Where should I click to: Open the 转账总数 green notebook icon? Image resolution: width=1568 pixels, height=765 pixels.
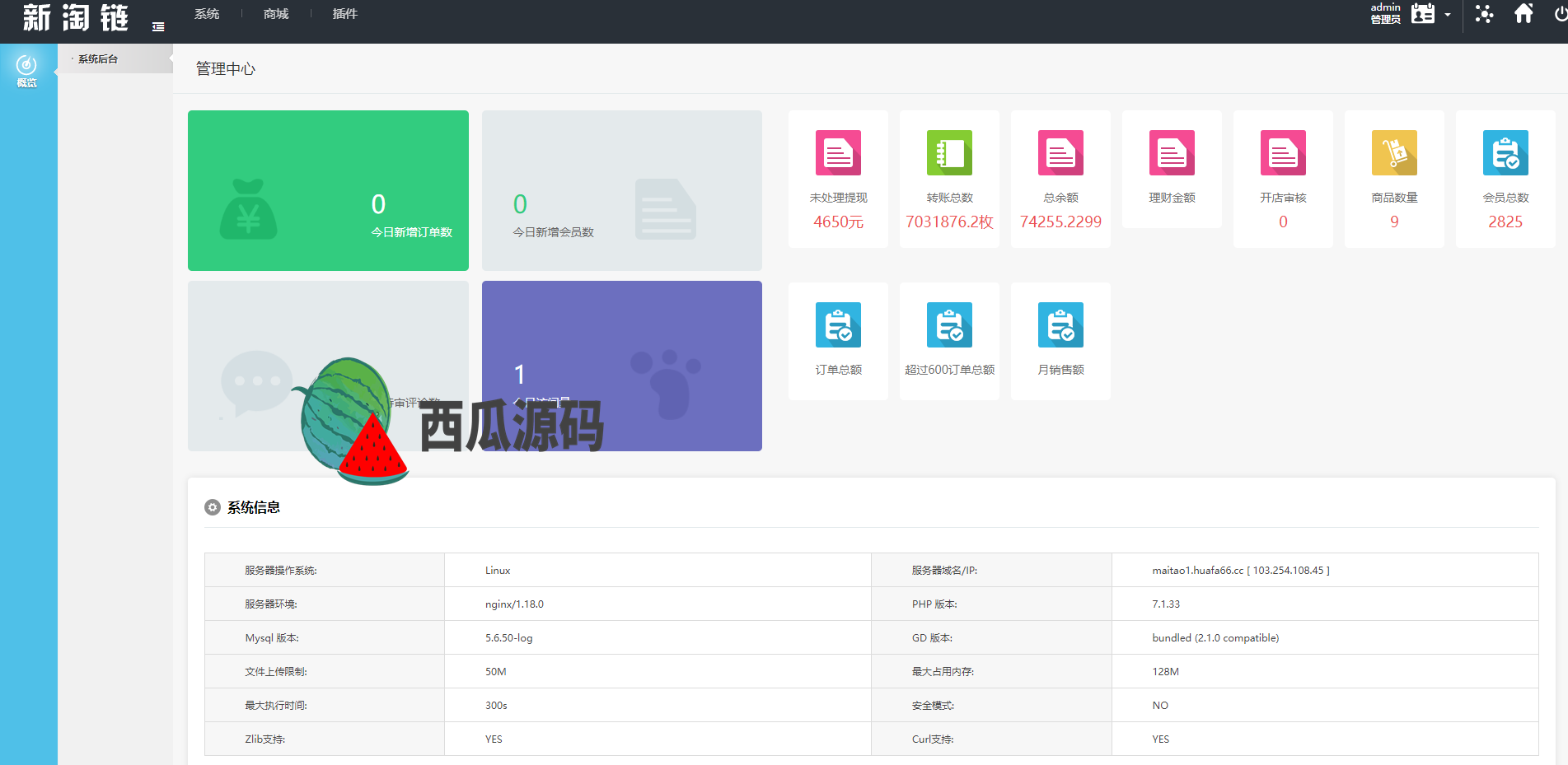pos(949,153)
